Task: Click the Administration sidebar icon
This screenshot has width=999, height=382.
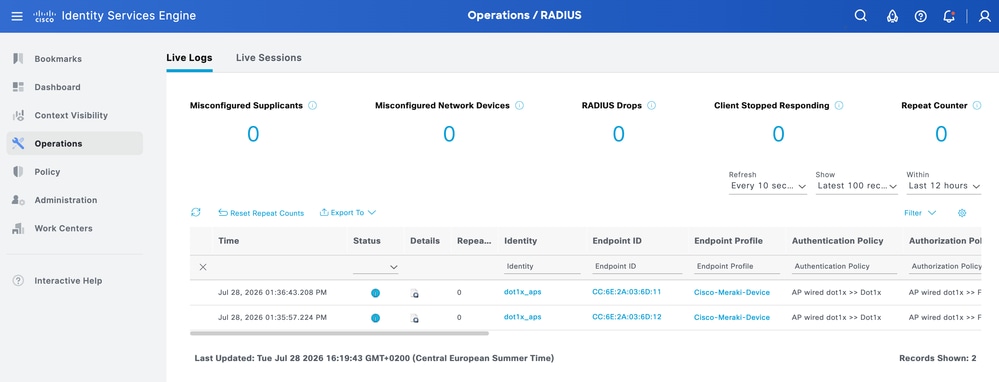Action: tap(18, 200)
